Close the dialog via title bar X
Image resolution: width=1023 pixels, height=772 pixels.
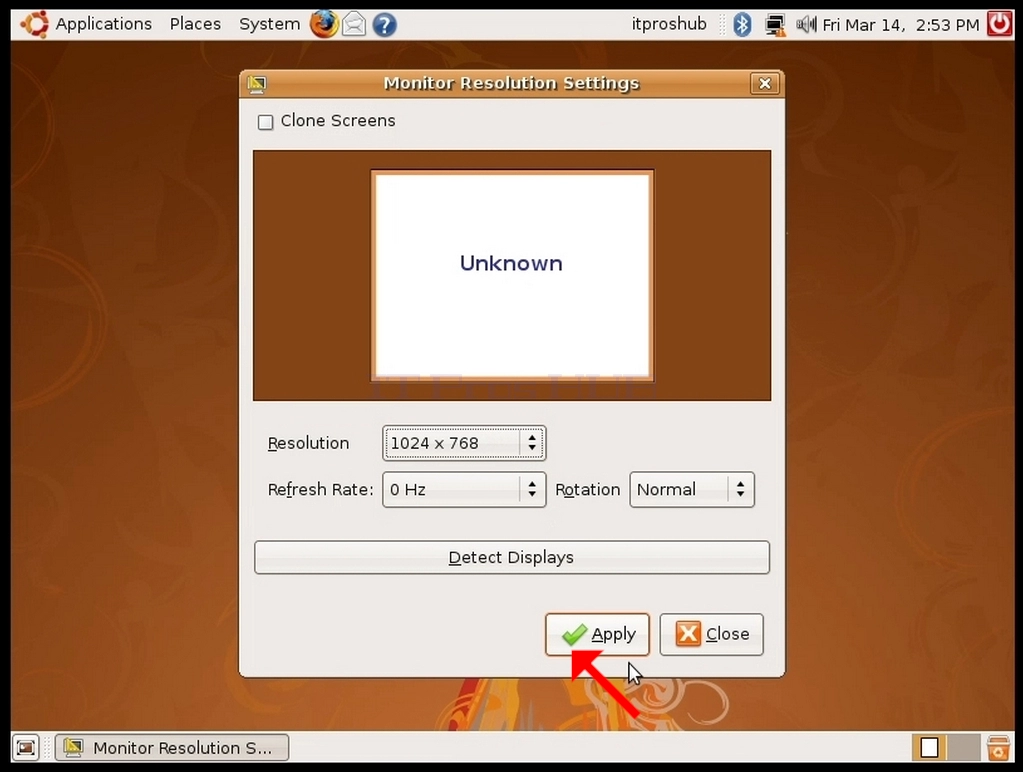765,84
